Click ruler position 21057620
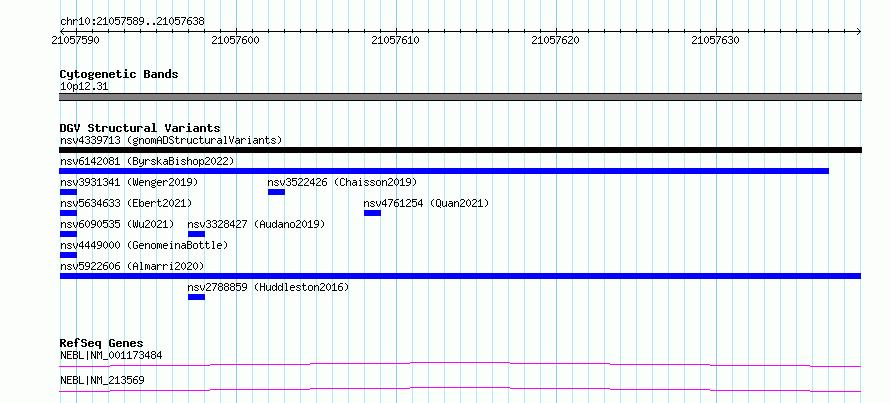The height and width of the screenshot is (403, 890). pyautogui.click(x=556, y=40)
